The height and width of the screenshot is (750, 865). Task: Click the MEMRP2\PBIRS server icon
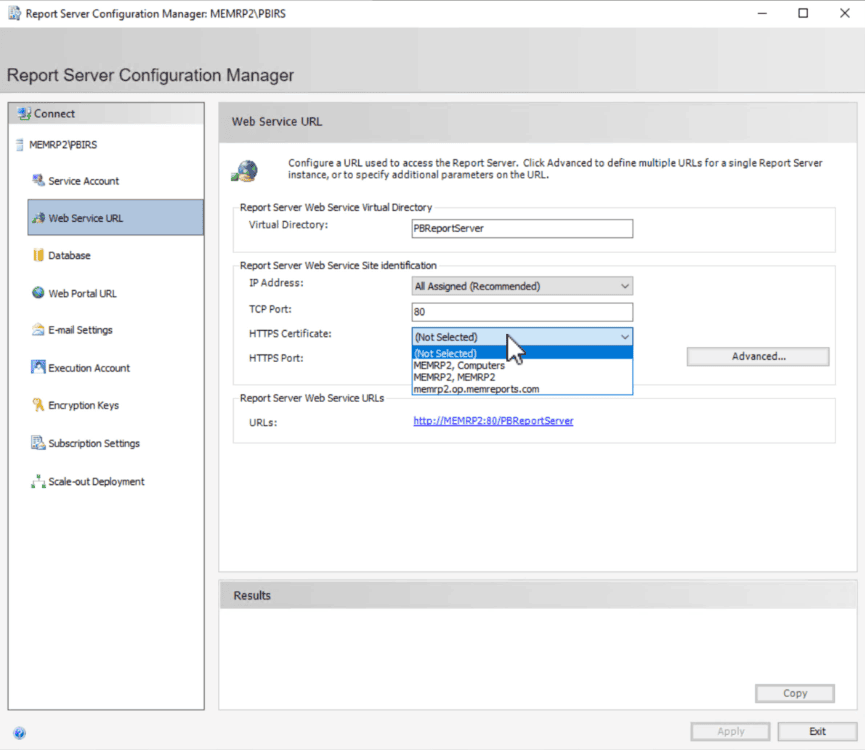tap(19, 145)
